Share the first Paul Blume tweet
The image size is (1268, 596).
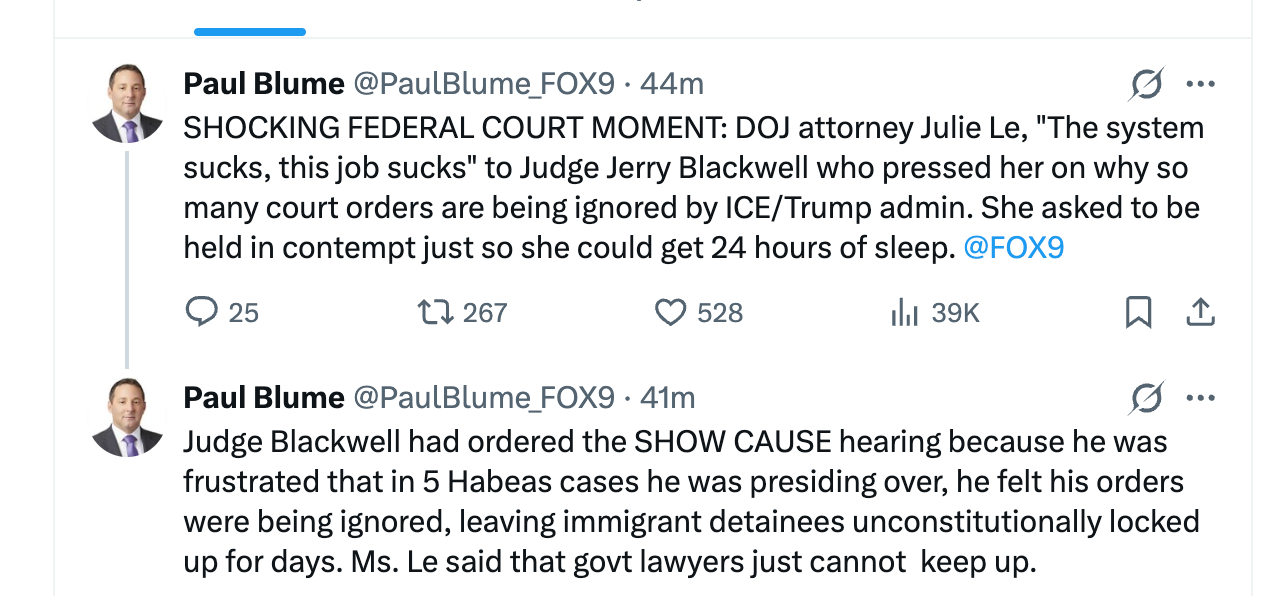(1200, 313)
